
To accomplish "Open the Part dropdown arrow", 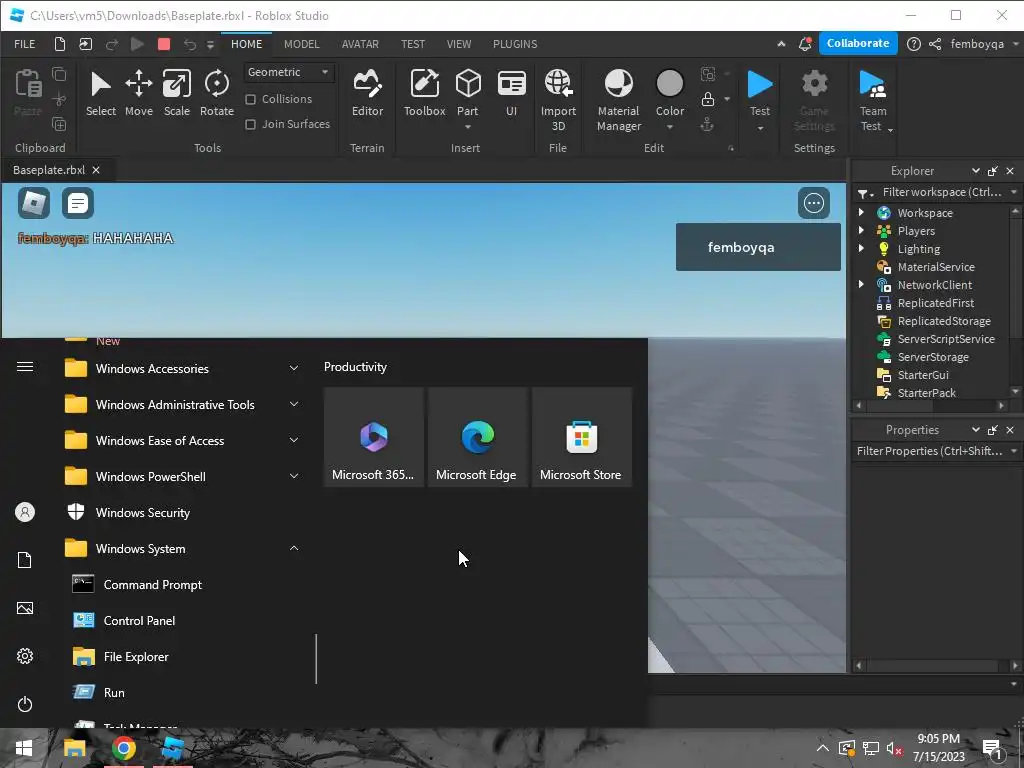I will (468, 127).
